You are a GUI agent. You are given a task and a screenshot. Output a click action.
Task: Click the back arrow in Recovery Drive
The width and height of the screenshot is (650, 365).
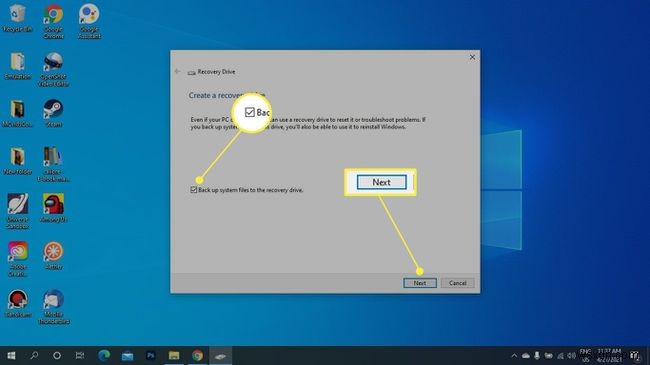tap(177, 71)
